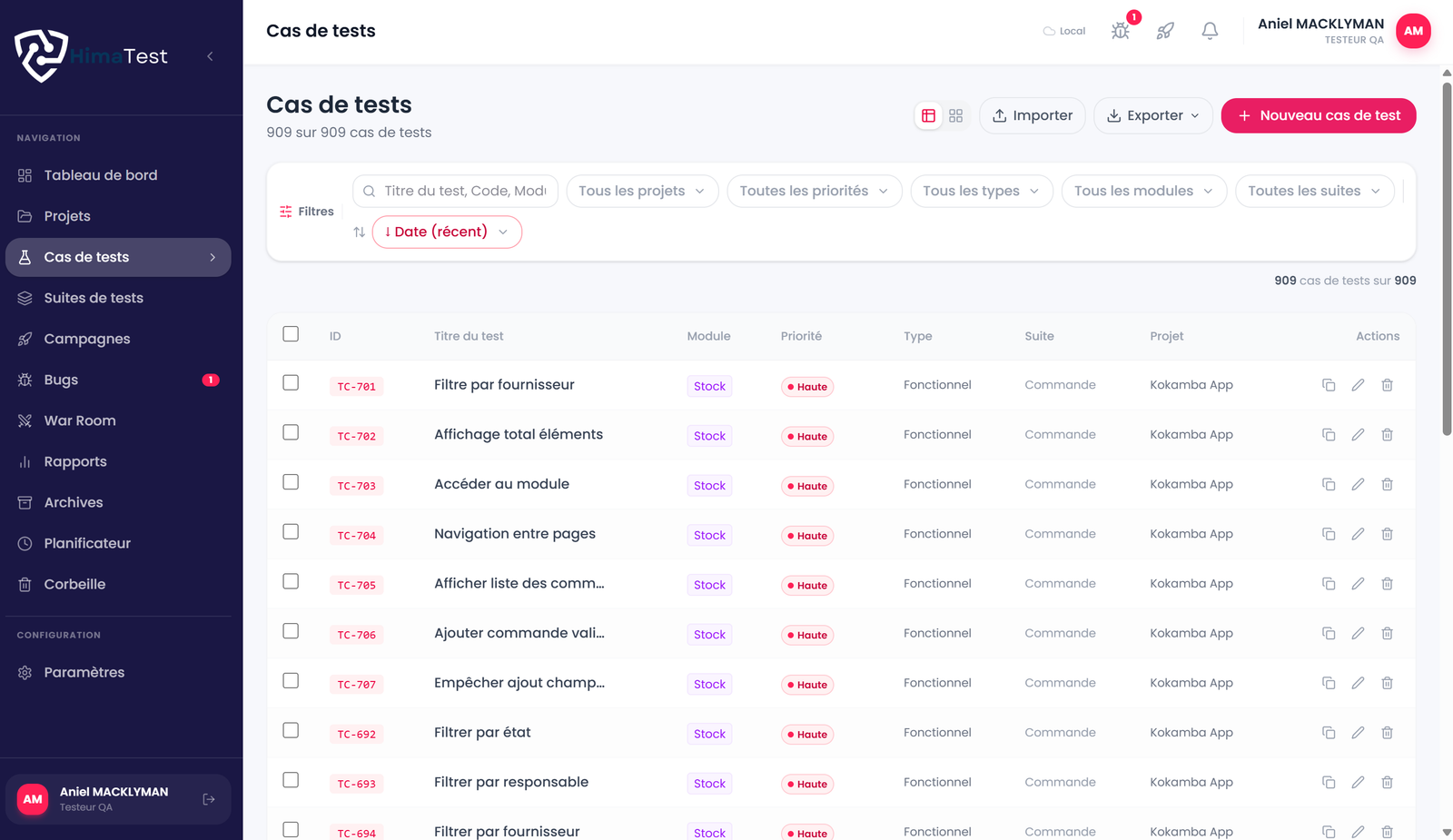
Task: Check the TC-706 row checkbox
Action: (x=291, y=631)
